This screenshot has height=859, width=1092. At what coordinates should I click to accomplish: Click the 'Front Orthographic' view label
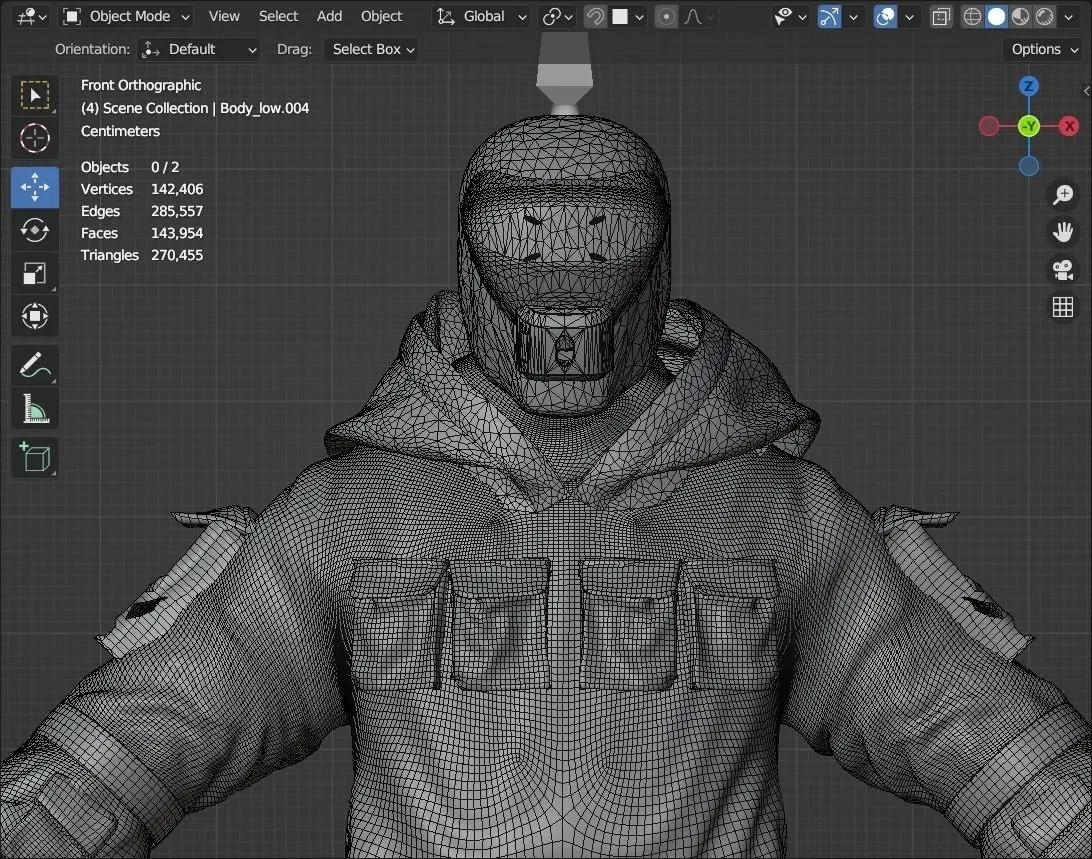[x=141, y=85]
